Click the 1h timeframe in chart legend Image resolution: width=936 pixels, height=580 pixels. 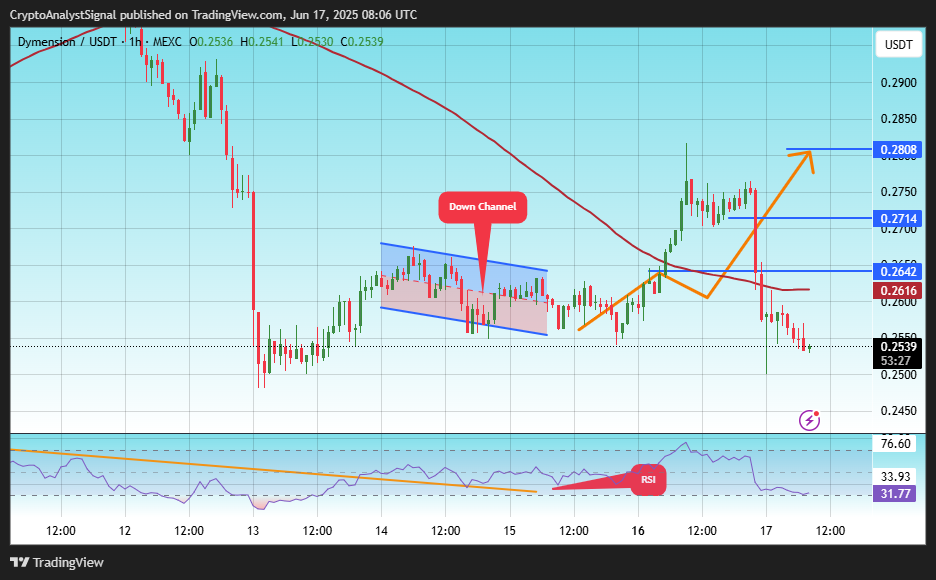pos(135,42)
